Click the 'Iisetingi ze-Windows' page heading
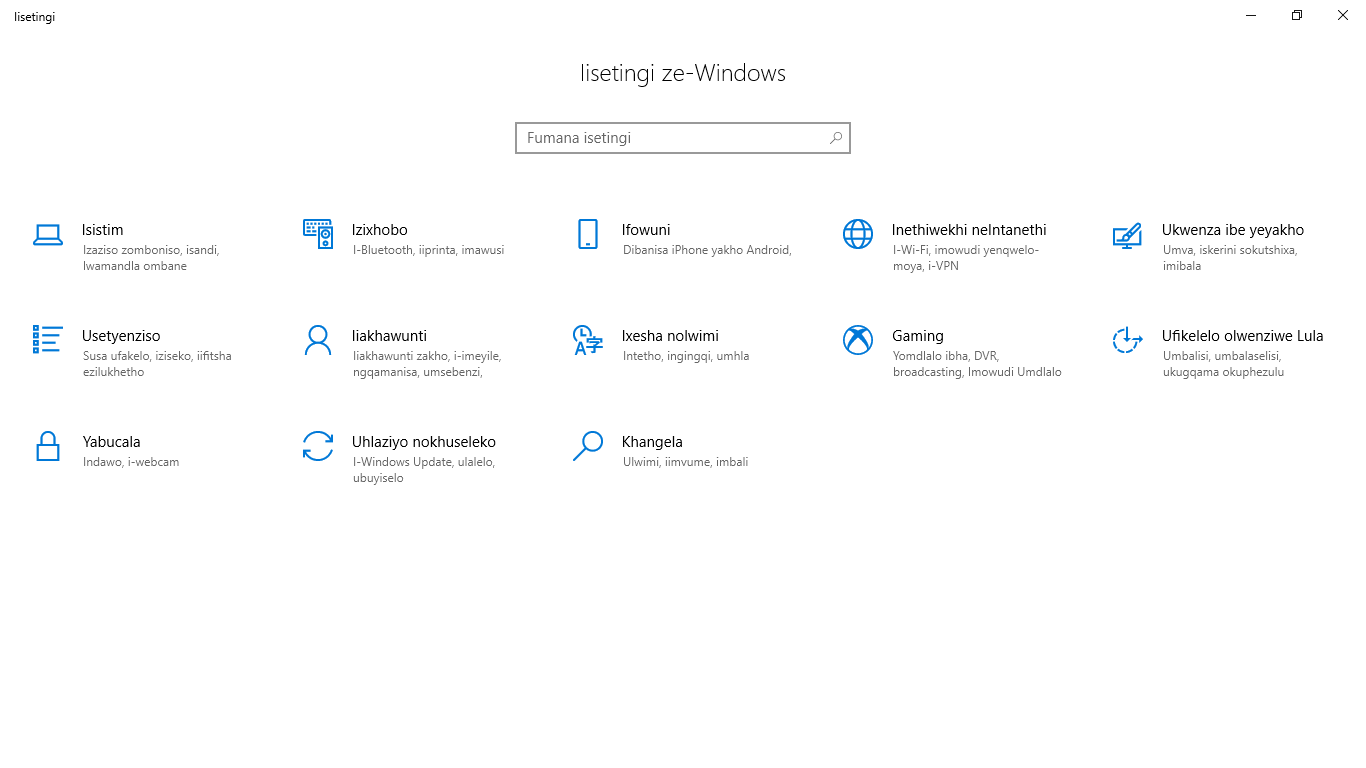1366x768 pixels. coord(683,73)
